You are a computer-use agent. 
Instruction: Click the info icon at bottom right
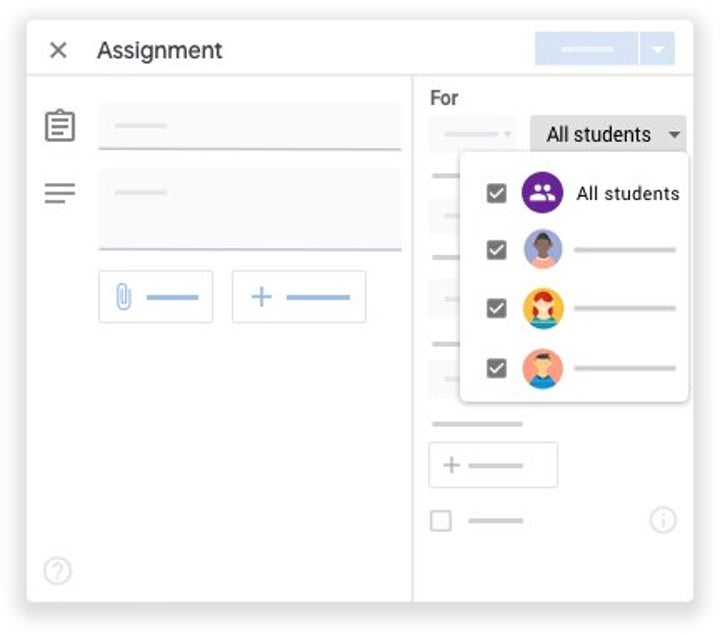point(663,520)
